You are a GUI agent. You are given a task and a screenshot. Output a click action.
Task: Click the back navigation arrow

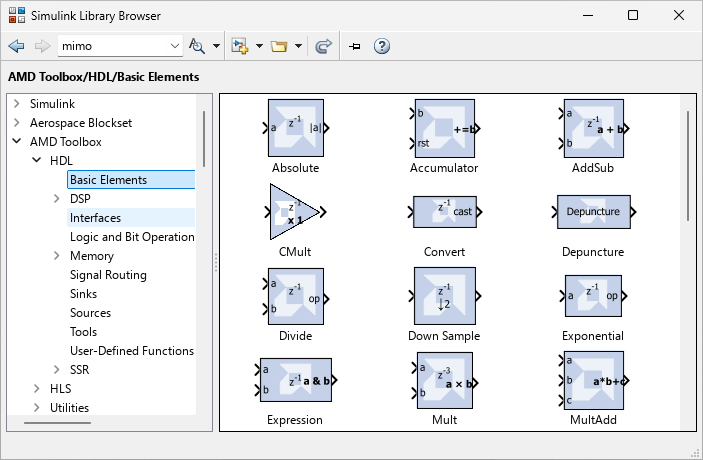tap(16, 46)
